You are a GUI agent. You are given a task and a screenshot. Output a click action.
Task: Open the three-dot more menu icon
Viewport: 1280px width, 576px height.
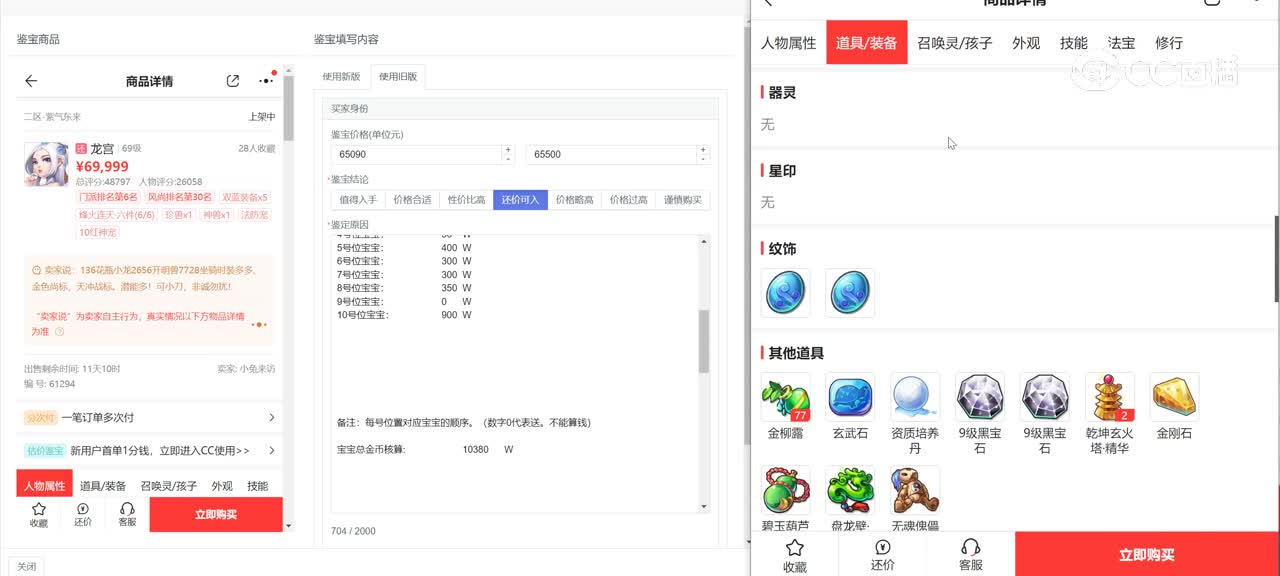click(265, 81)
